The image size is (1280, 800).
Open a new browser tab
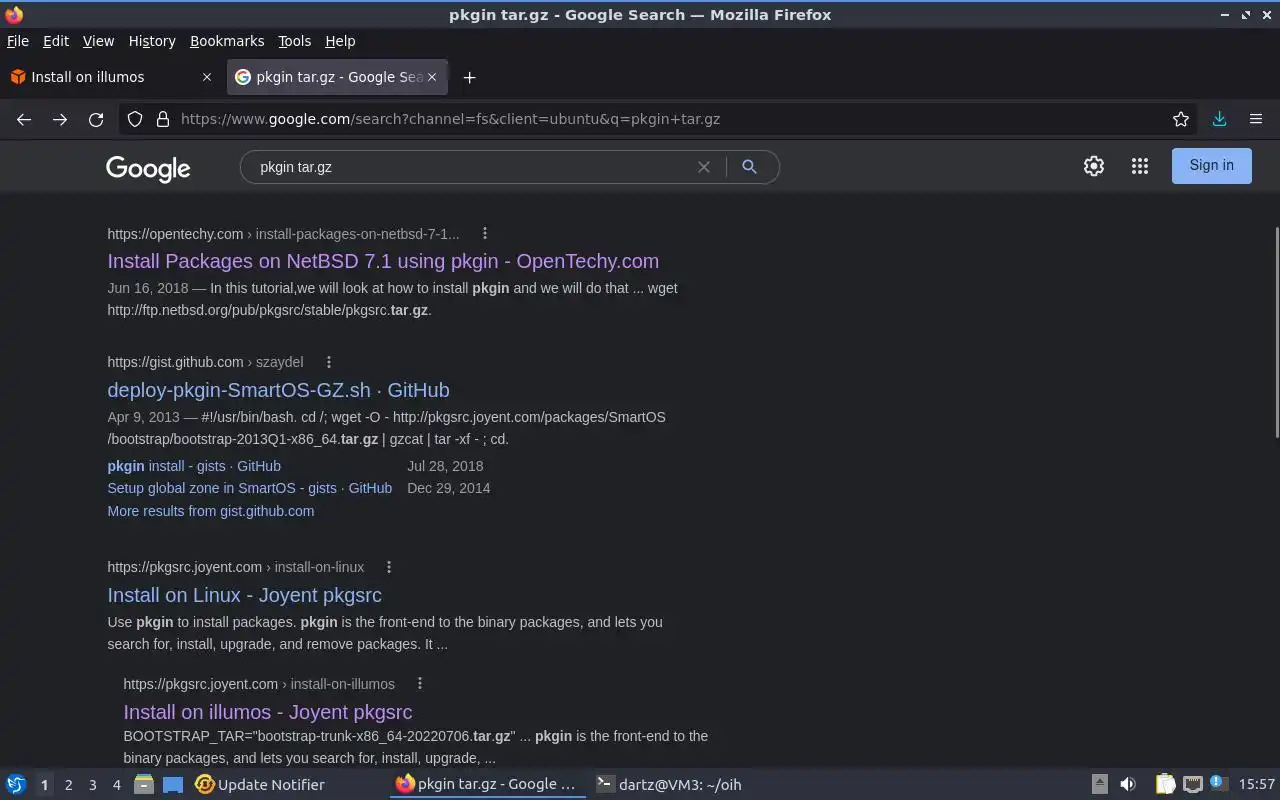click(x=469, y=77)
